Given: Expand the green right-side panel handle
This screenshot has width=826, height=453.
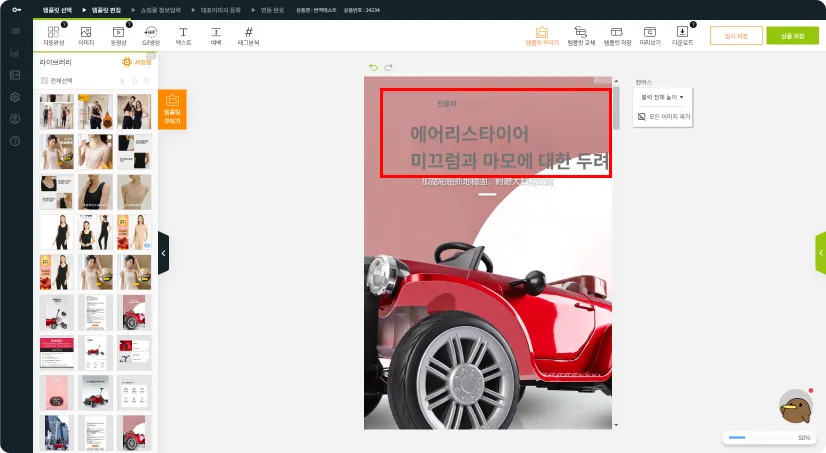Looking at the screenshot, I should click(821, 253).
